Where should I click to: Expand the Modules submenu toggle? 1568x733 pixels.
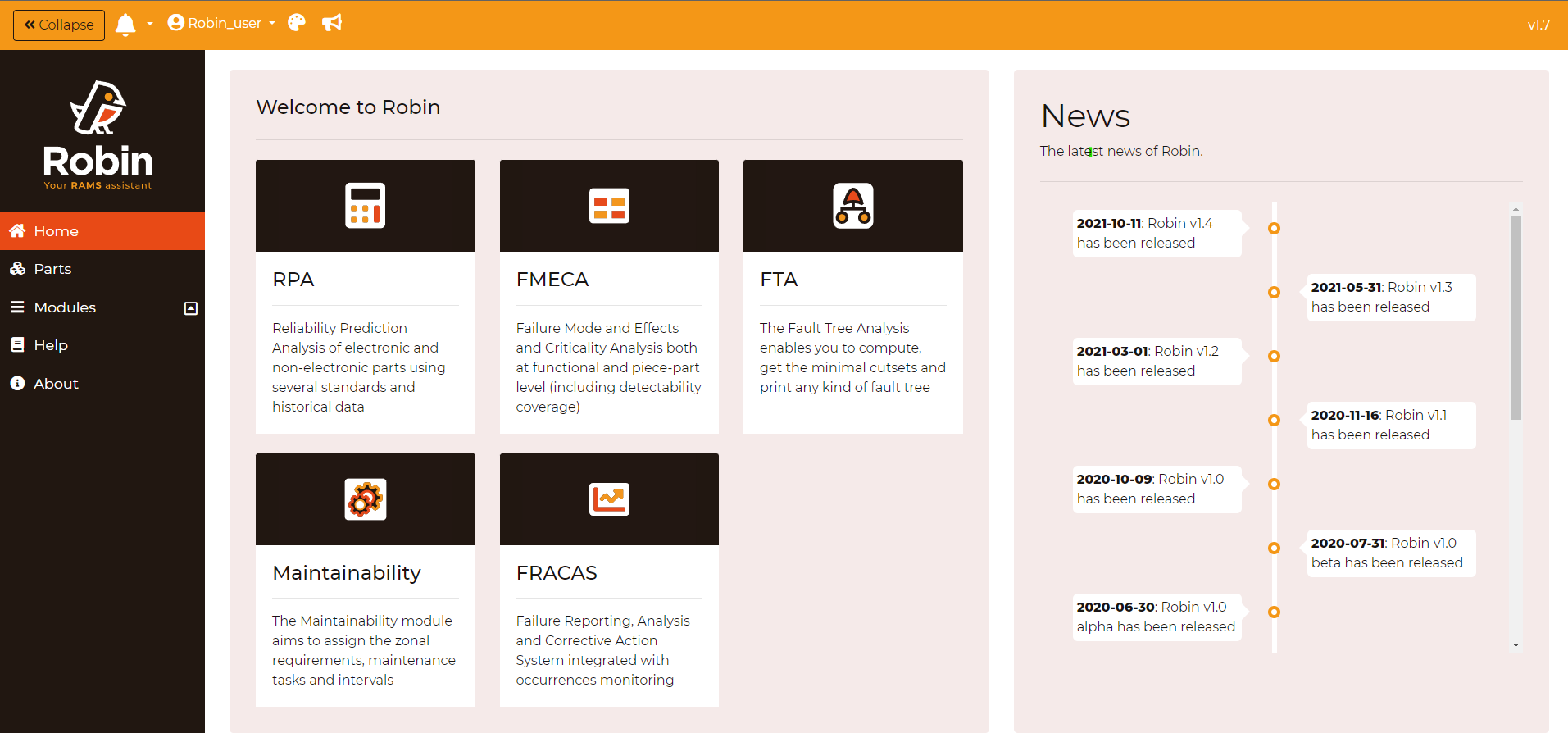click(190, 308)
